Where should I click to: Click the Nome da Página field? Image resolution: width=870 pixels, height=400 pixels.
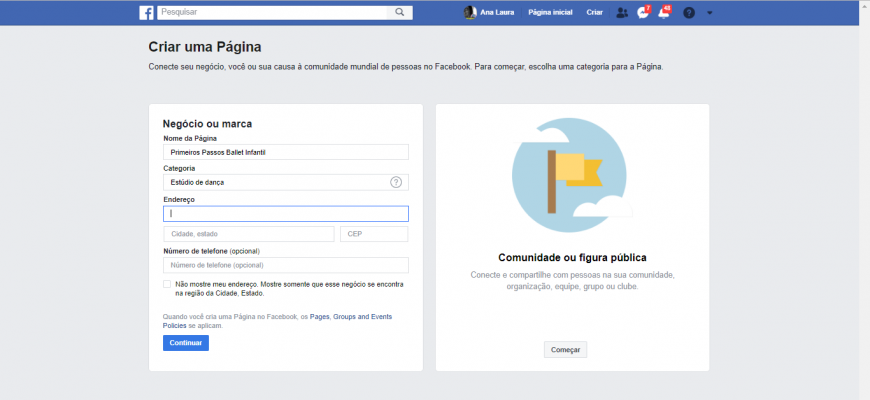coord(286,152)
